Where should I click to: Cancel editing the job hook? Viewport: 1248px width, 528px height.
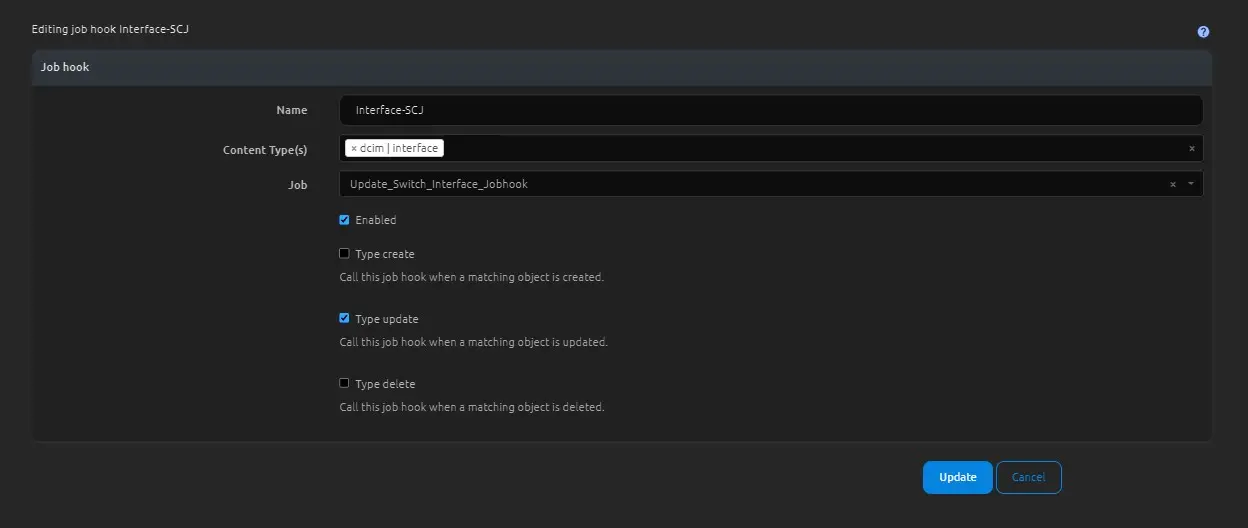(1028, 478)
